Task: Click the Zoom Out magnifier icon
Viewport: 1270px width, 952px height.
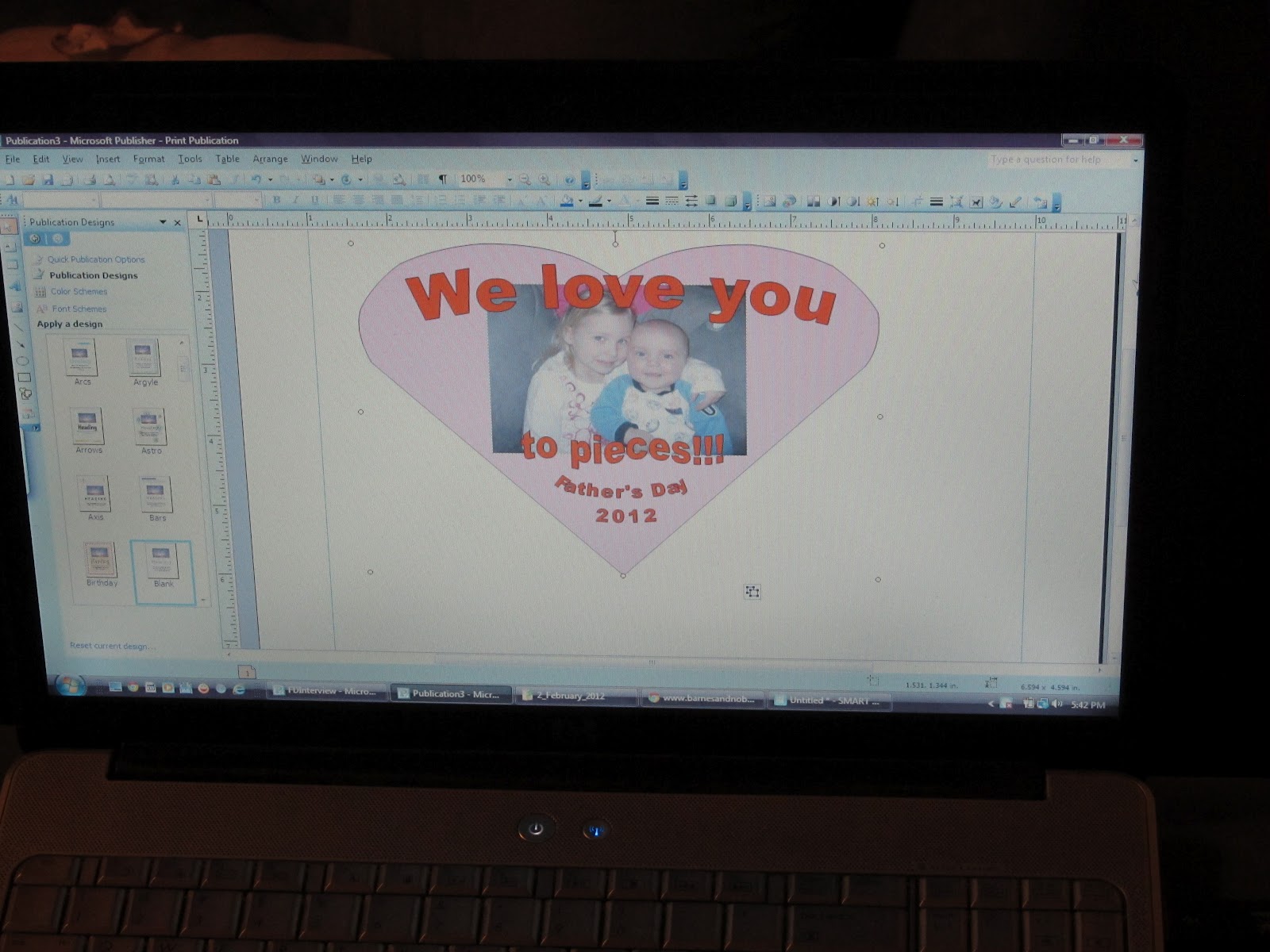Action: 525,180
